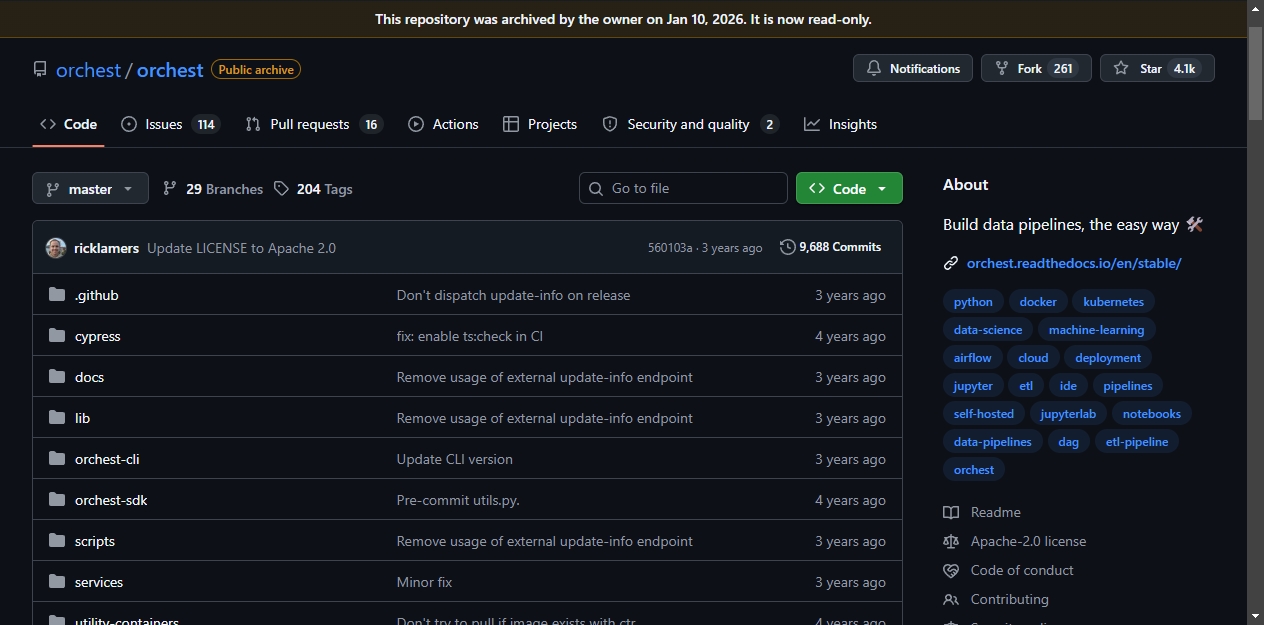Click the scripts folder icon
Viewport: 1264px width, 625px height.
tap(57, 541)
